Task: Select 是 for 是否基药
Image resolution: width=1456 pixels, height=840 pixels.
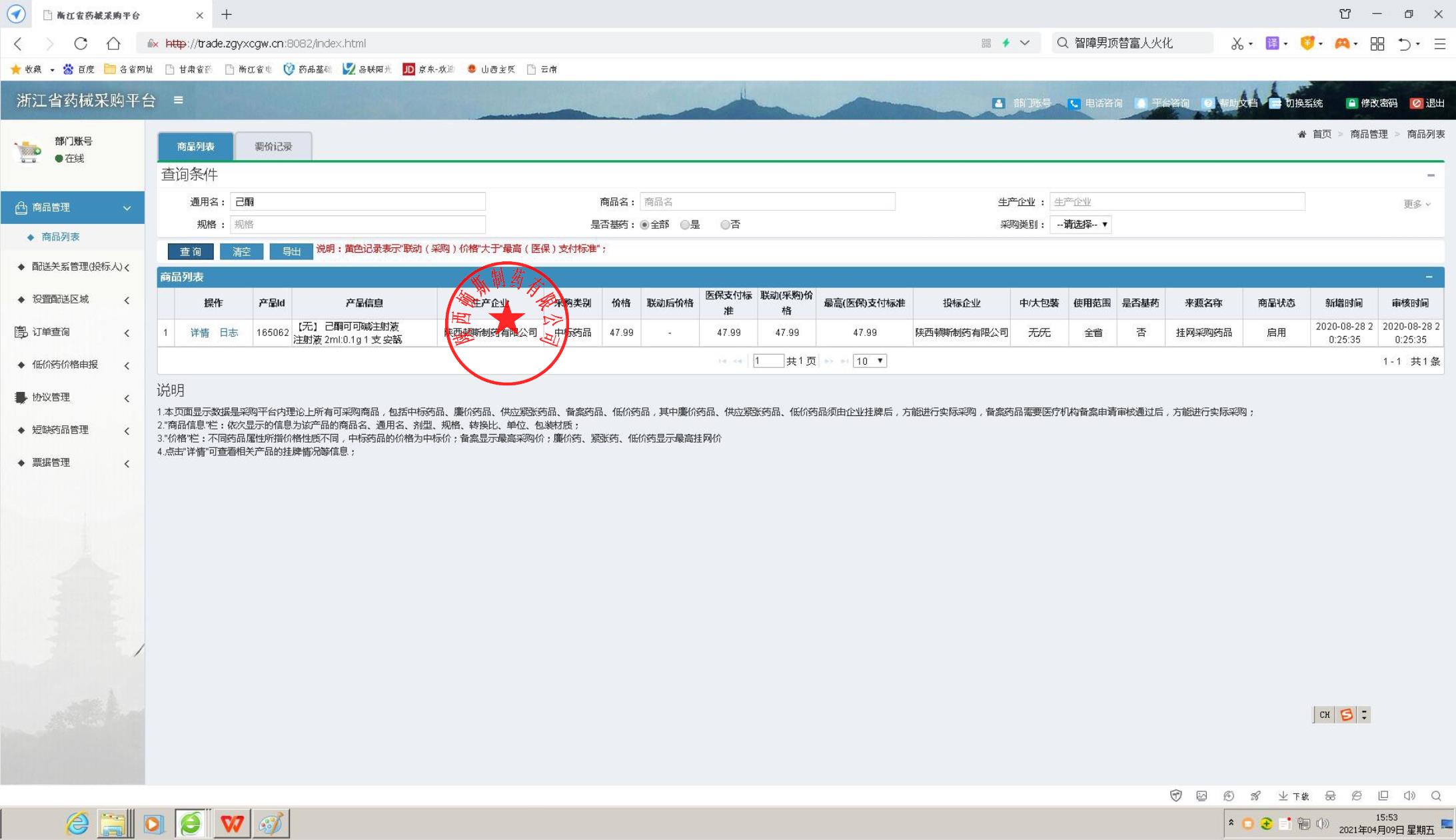Action: click(684, 225)
